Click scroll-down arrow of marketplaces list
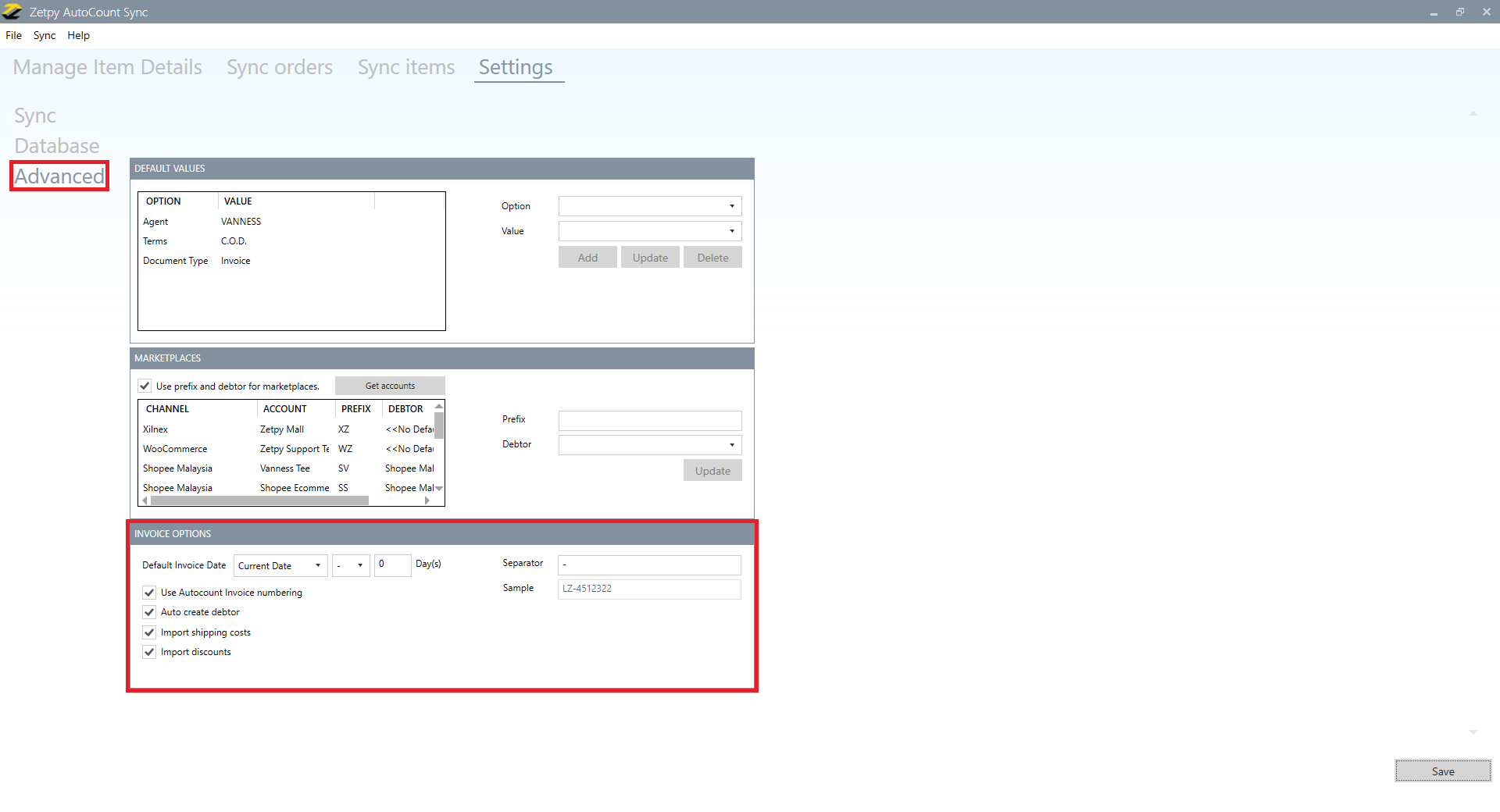 click(439, 489)
